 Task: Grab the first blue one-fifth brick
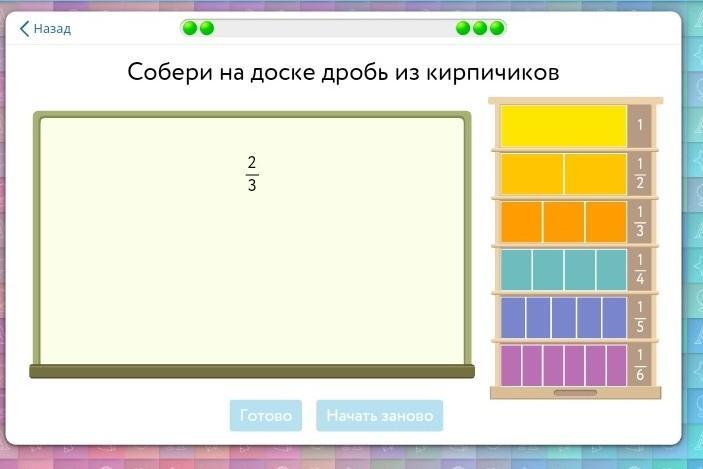coord(513,318)
